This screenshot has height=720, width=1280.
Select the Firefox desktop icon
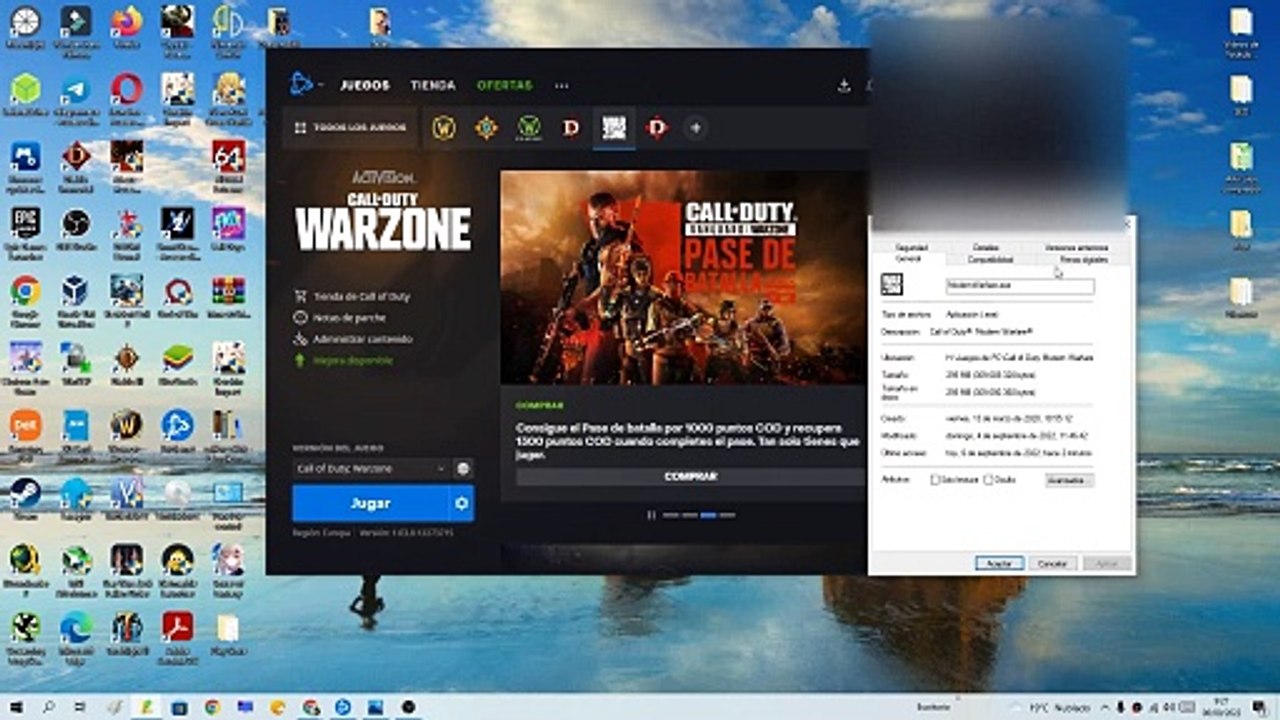(x=126, y=26)
